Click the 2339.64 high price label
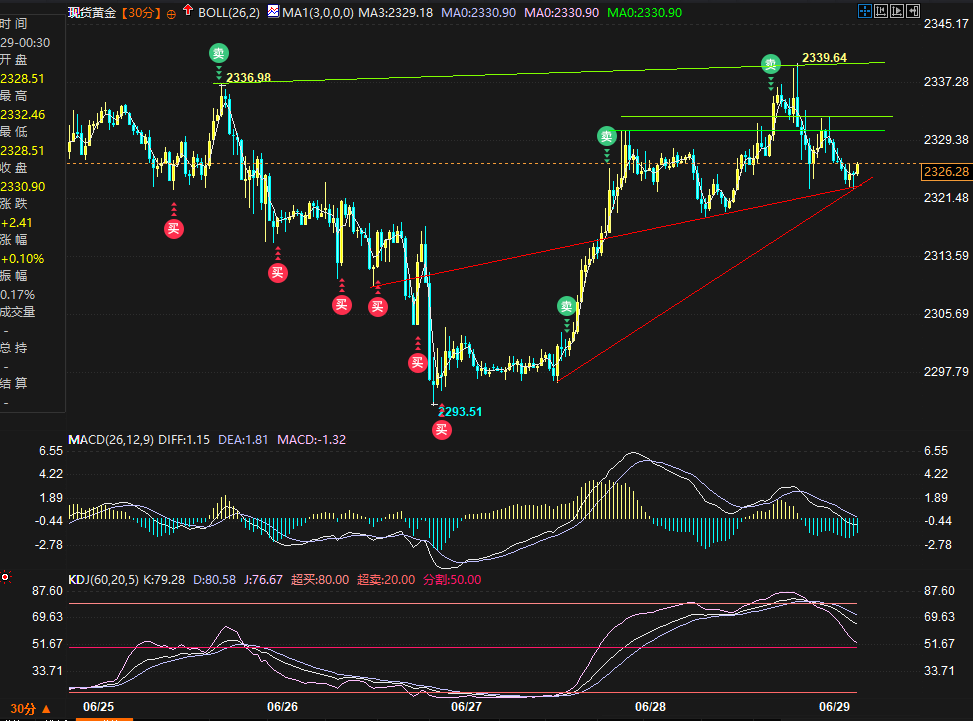The height and width of the screenshot is (721, 973). 825,58
